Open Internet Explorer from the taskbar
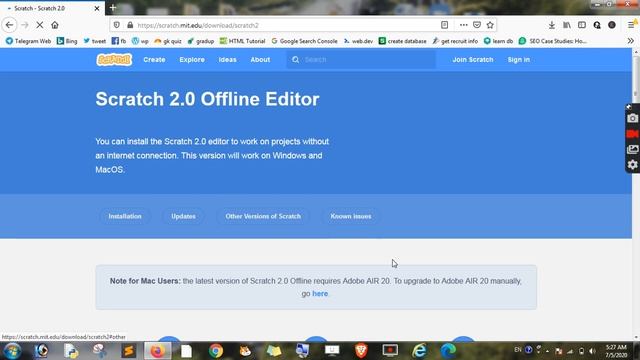Screen dimensions: 640x360 click(x=419, y=351)
